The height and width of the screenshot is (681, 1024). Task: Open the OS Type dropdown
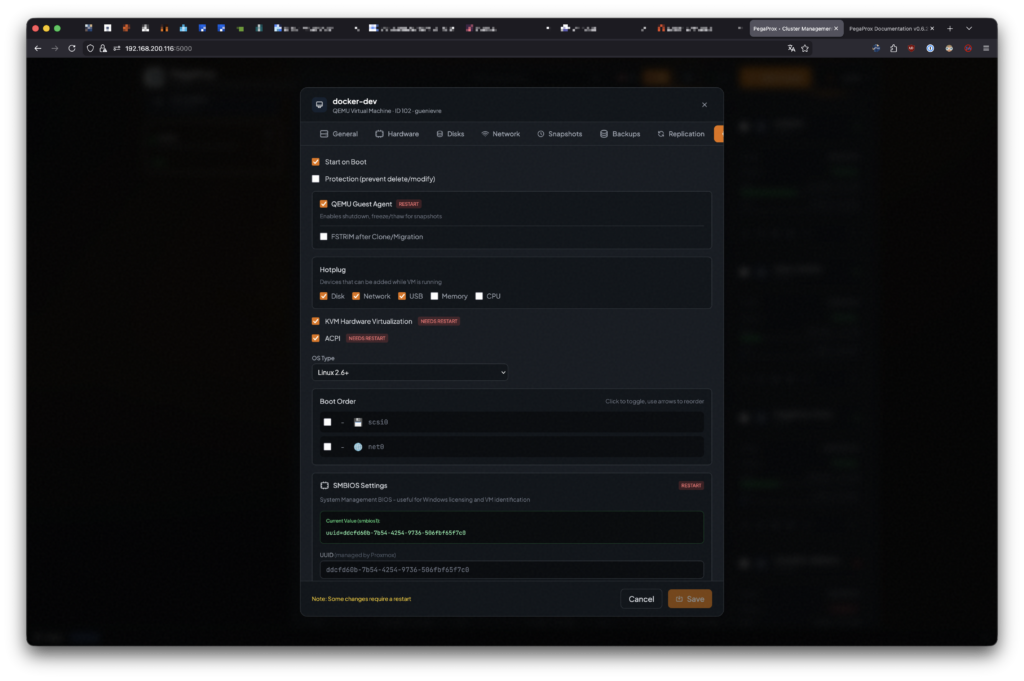[410, 372]
